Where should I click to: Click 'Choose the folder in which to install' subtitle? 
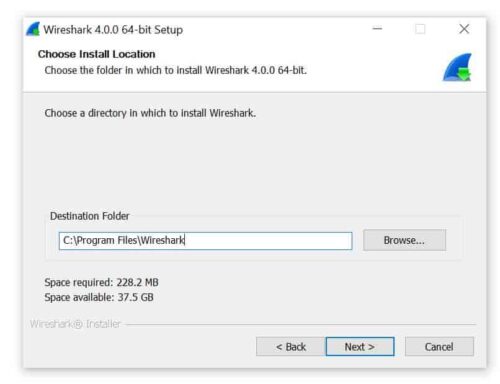(176, 70)
